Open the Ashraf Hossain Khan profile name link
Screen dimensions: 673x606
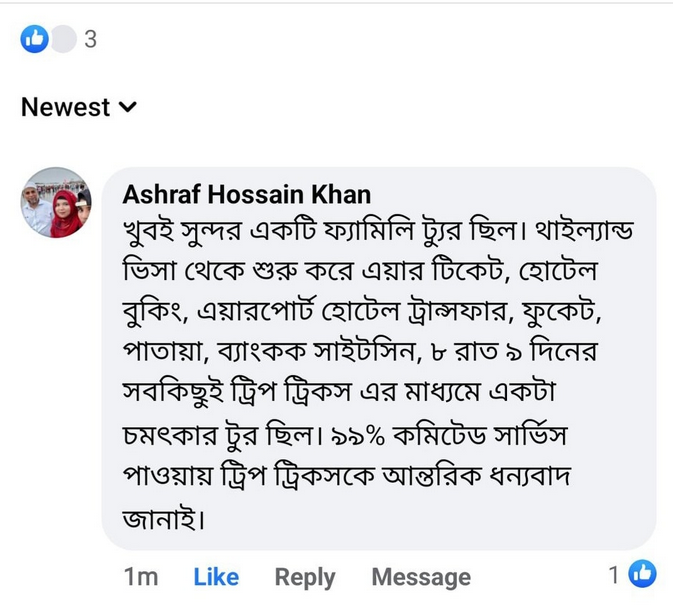(x=246, y=194)
